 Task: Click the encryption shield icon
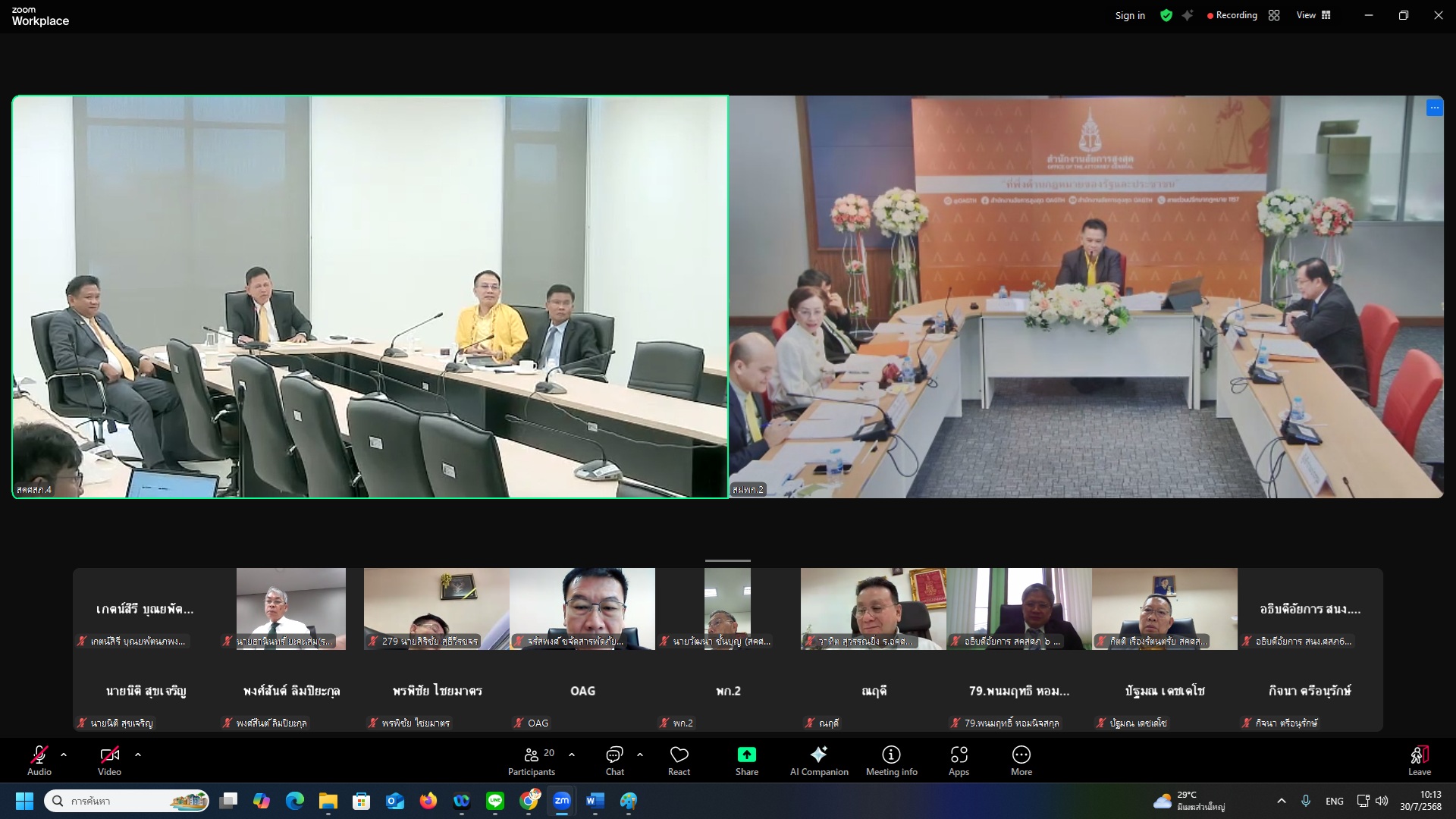pyautogui.click(x=1166, y=15)
